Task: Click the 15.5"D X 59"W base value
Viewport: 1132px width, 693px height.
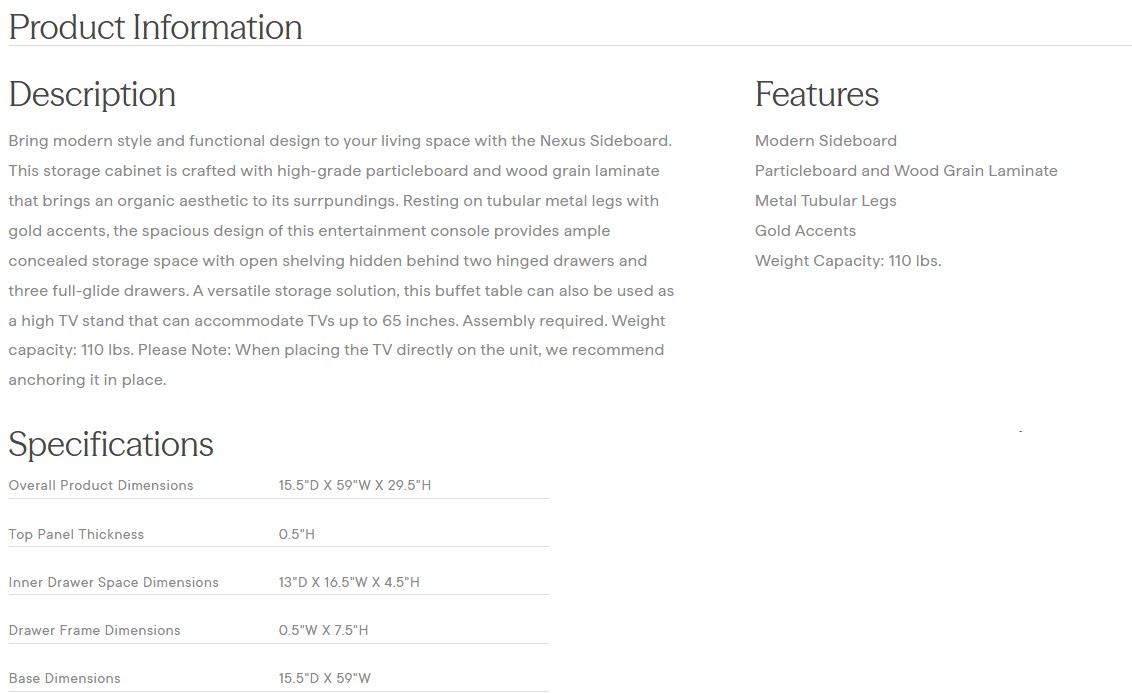Action: coord(324,678)
